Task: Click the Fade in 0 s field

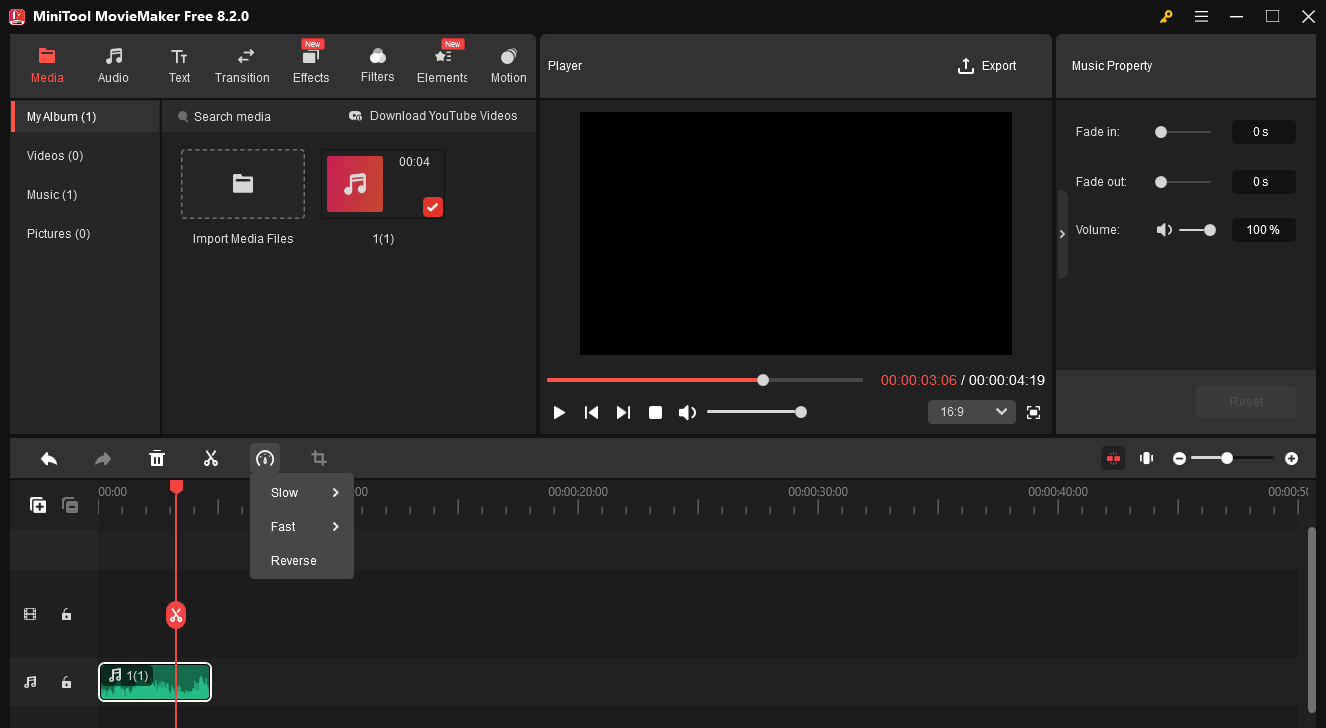Action: (x=1263, y=132)
